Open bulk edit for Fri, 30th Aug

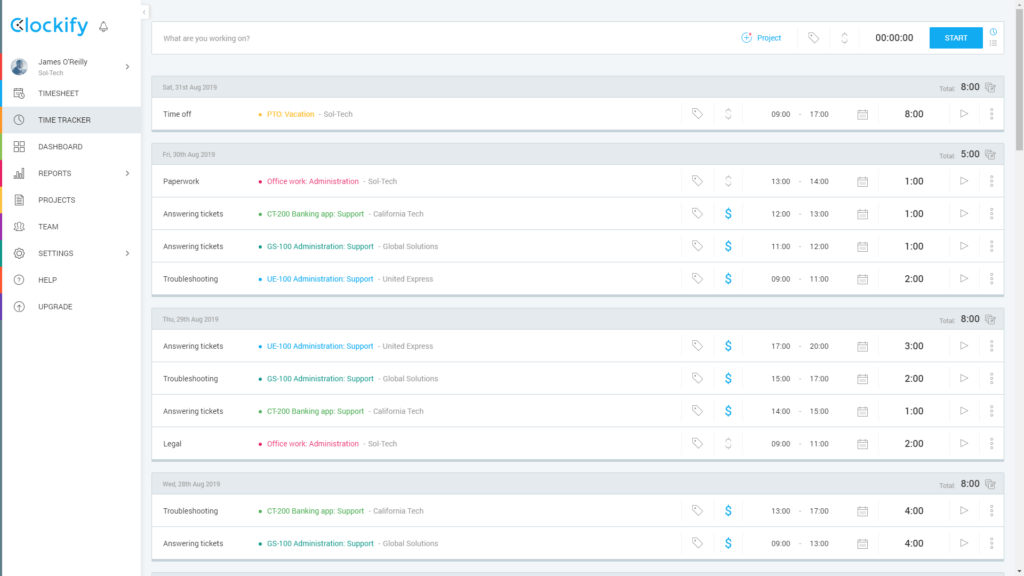[x=990, y=155]
